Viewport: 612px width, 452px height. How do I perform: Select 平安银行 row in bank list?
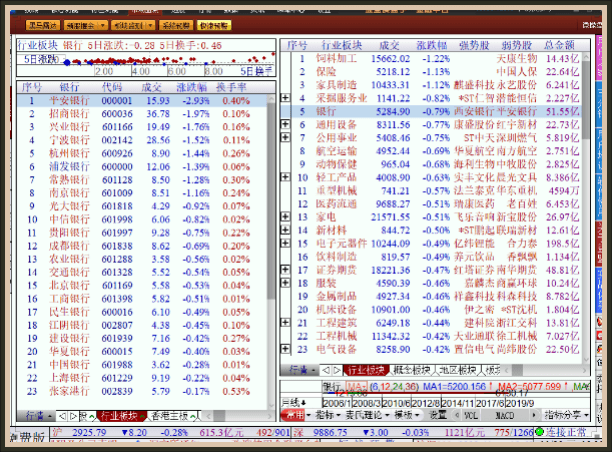pos(142,101)
